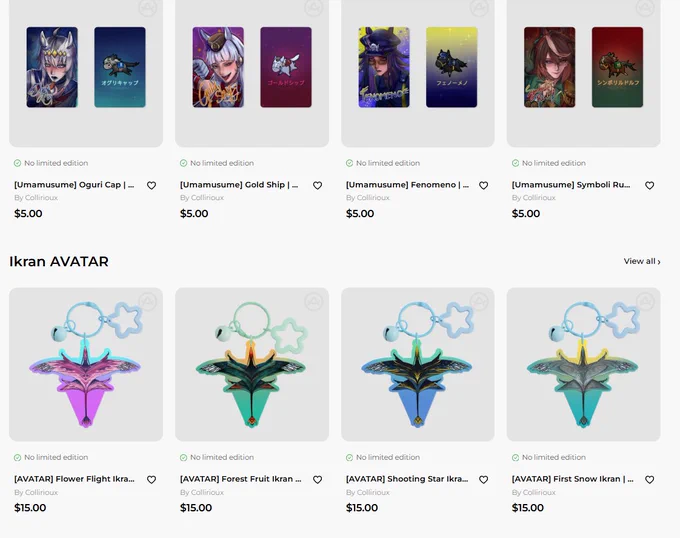Viewport: 680px width, 538px height.
Task: Click heart icon beside Forest Fruit Ikran
Action: pyautogui.click(x=317, y=480)
